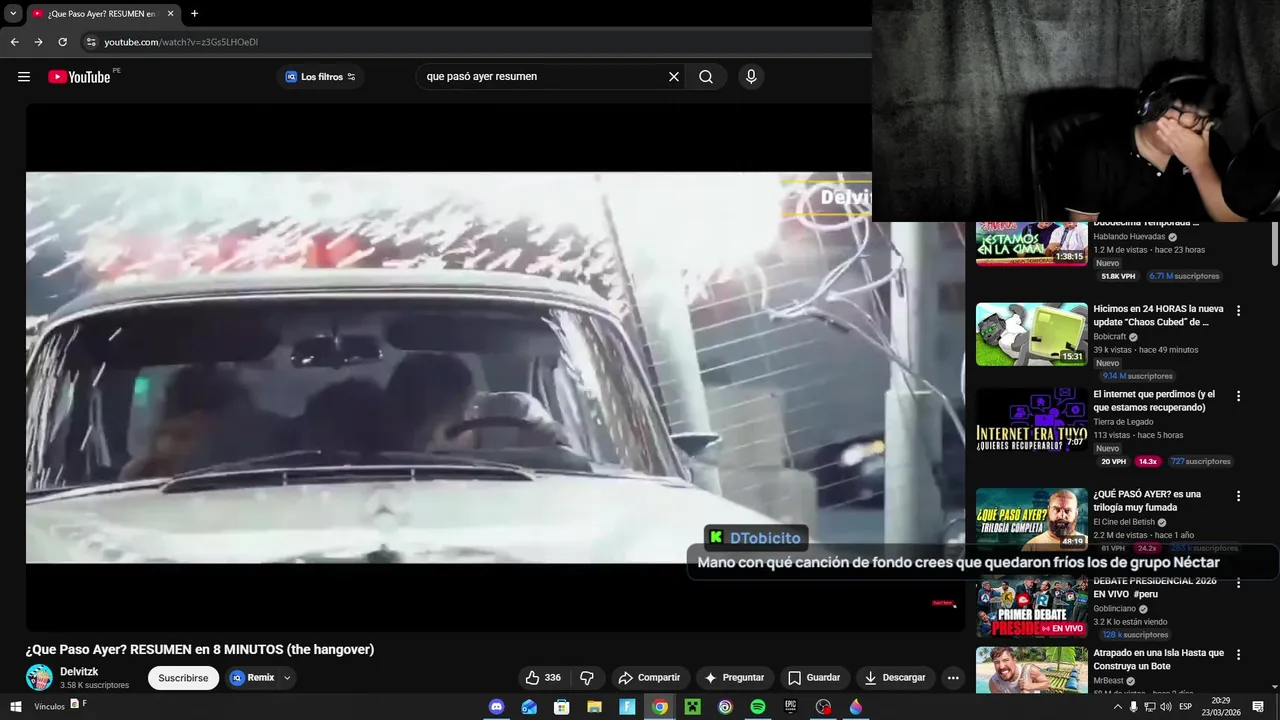Reload the current page
Image resolution: width=1280 pixels, height=720 pixels.
[62, 42]
